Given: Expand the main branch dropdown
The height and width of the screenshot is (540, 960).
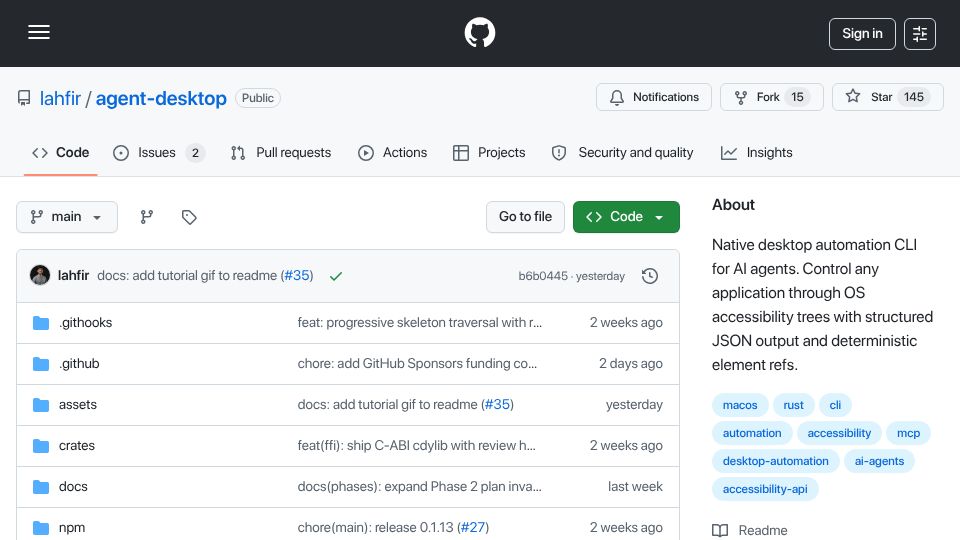Looking at the screenshot, I should click(x=67, y=217).
